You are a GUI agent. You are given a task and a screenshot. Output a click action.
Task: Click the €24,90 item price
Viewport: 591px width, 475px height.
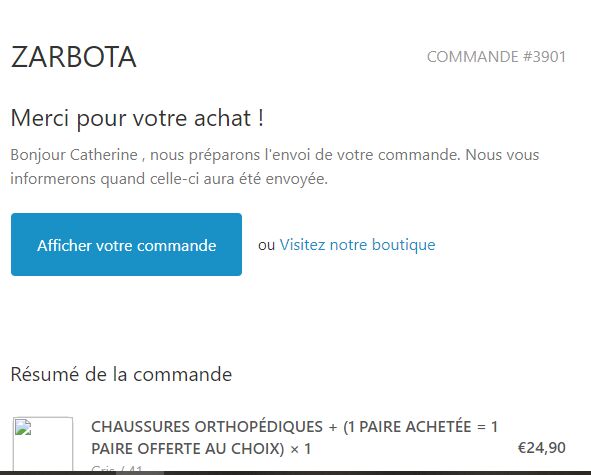[x=542, y=448]
